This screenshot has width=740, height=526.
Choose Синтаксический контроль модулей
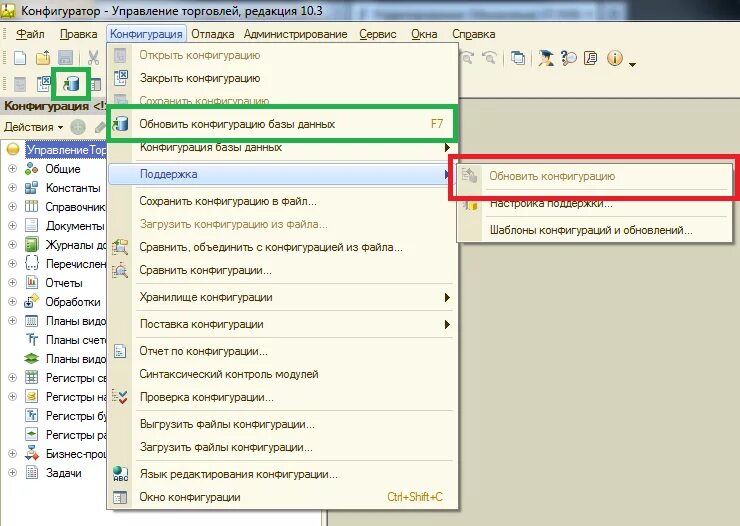(282, 374)
